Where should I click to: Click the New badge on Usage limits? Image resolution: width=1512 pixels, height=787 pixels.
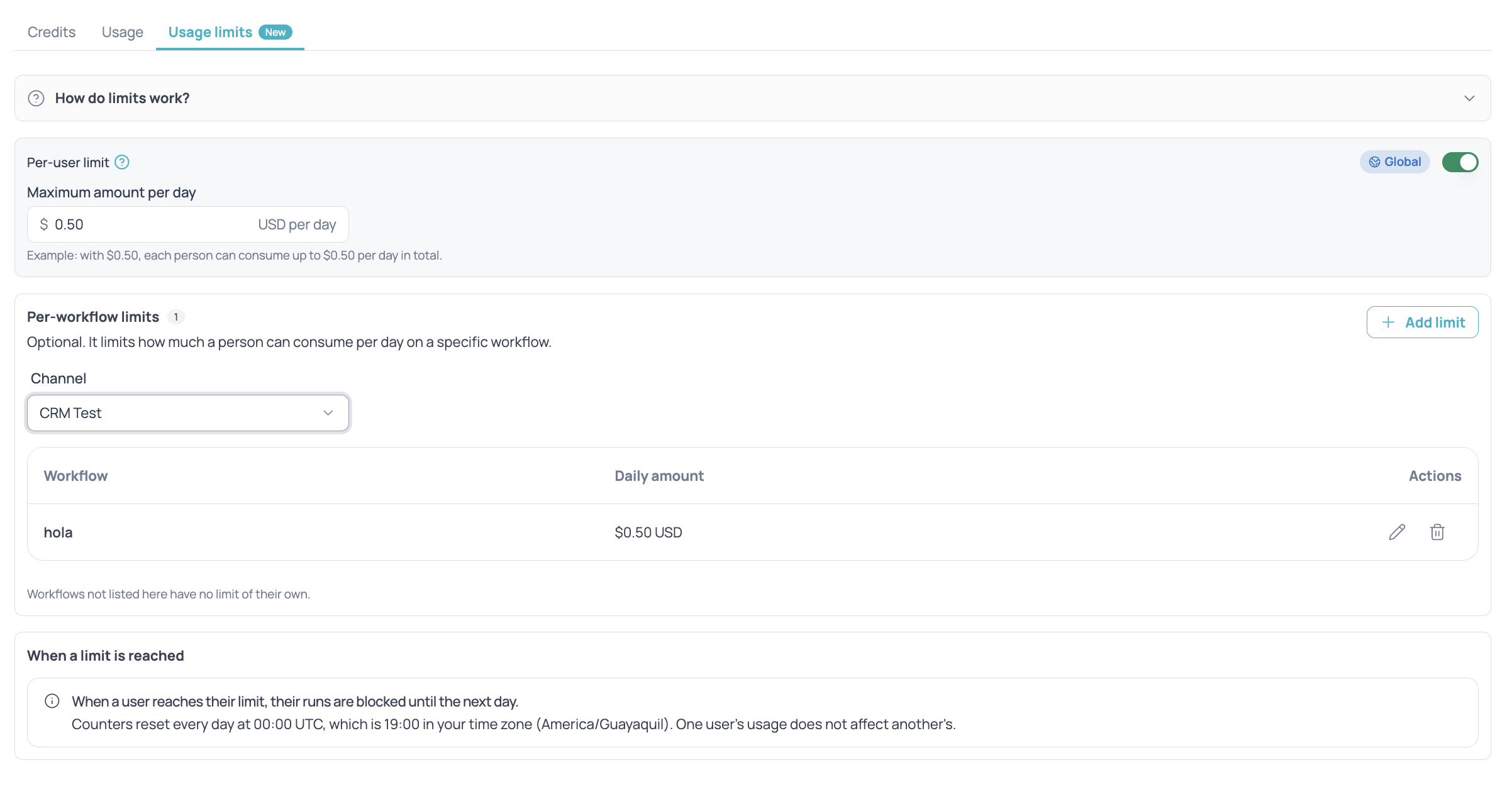[x=275, y=32]
